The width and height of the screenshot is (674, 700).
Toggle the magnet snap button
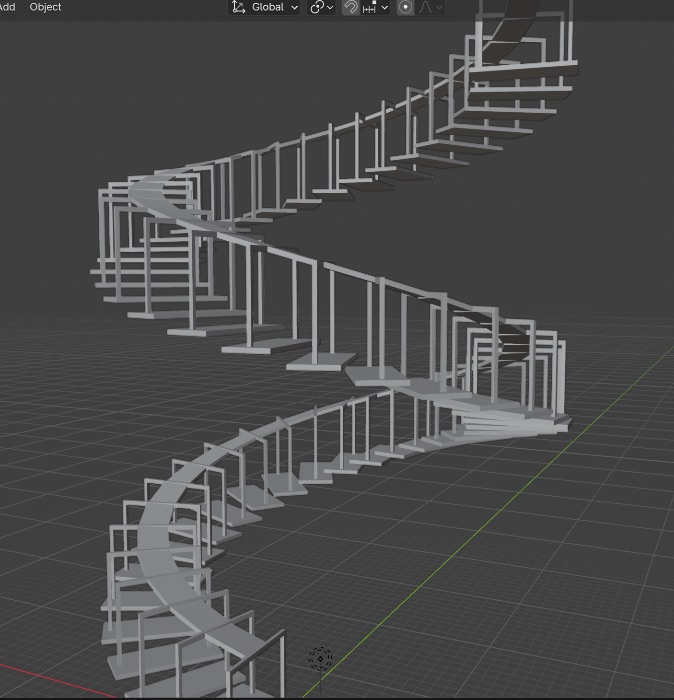click(x=351, y=8)
